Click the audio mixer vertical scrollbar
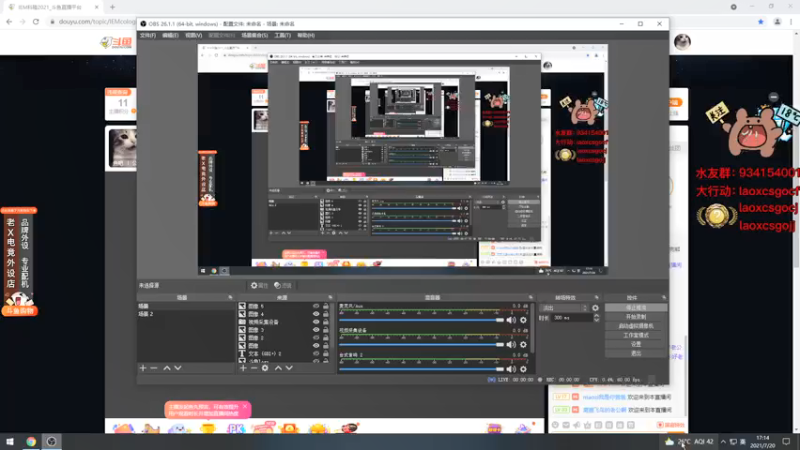Screen dimensions: 800x450 pos(533,328)
